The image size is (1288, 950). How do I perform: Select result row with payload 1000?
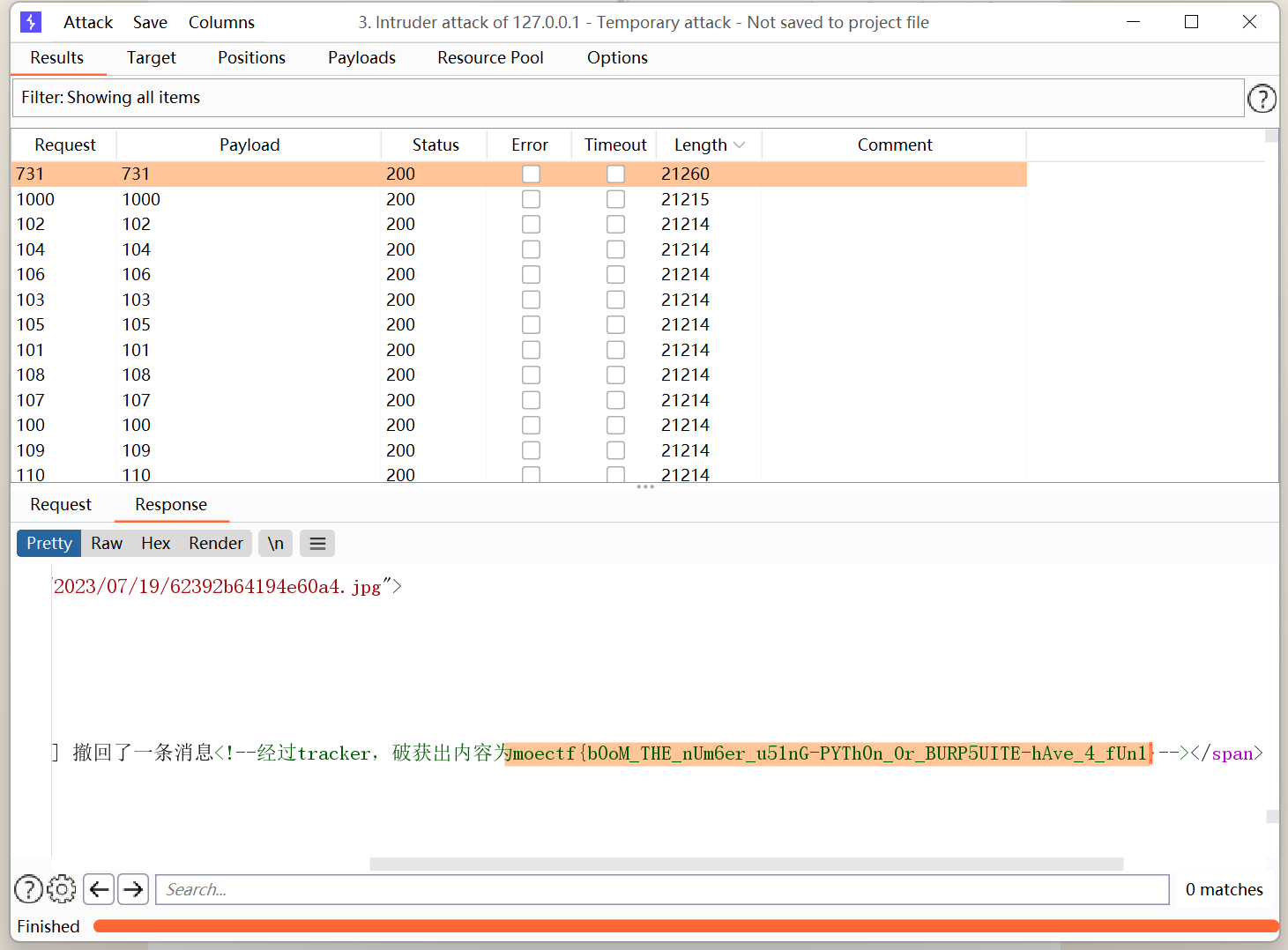[x=519, y=199]
